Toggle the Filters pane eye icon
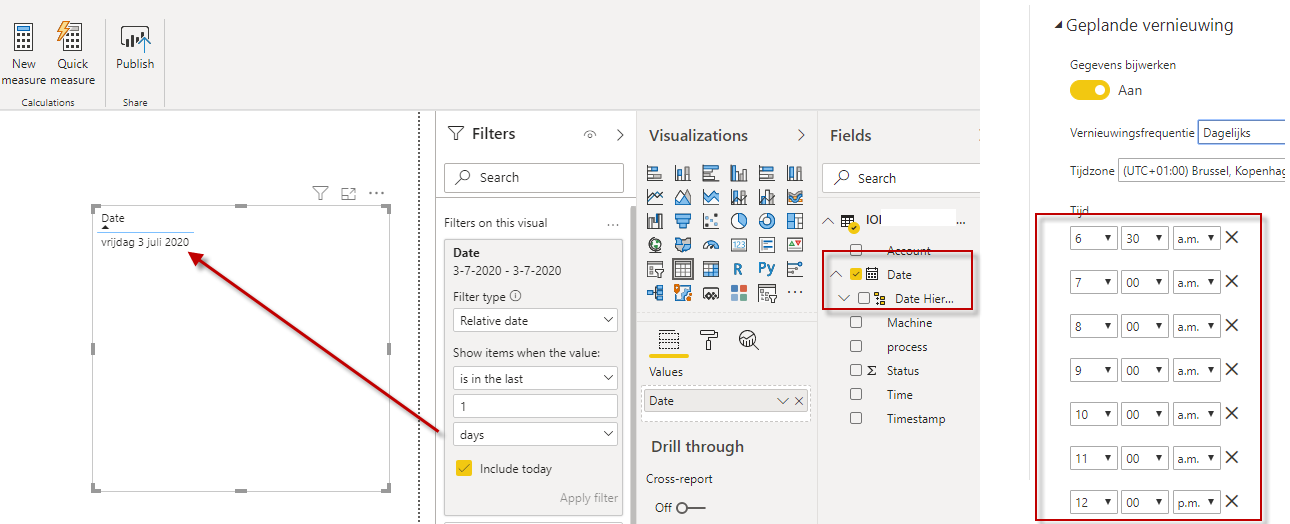 pos(590,135)
